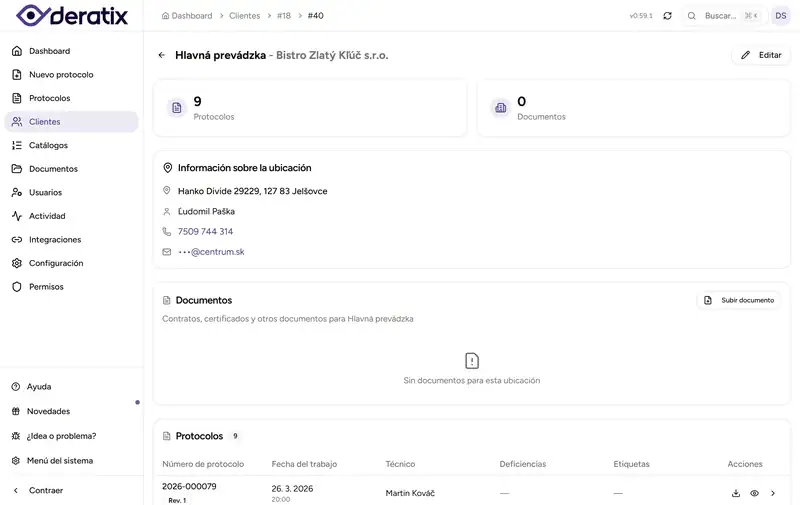Click the Protocolos stat card document icon

pos(177,108)
